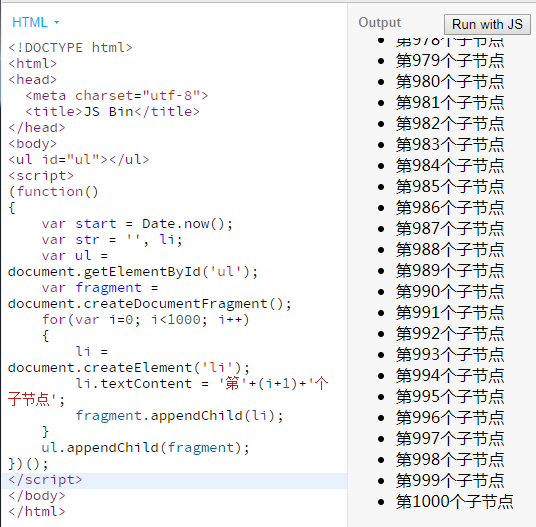Click output item 第991个子节点
This screenshot has width=536, height=527.
(x=450, y=313)
